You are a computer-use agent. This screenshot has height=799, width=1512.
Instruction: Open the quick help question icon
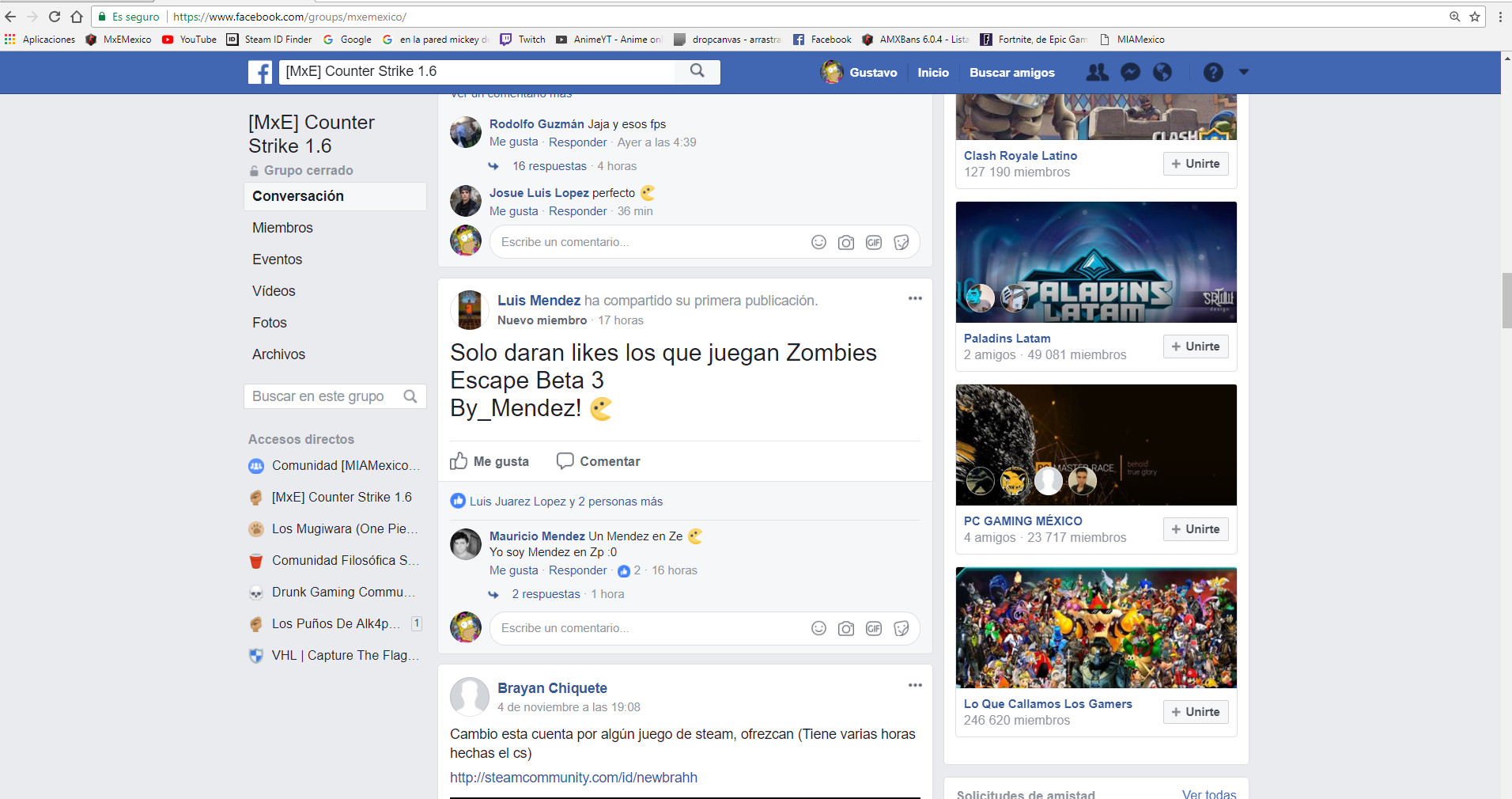point(1213,72)
